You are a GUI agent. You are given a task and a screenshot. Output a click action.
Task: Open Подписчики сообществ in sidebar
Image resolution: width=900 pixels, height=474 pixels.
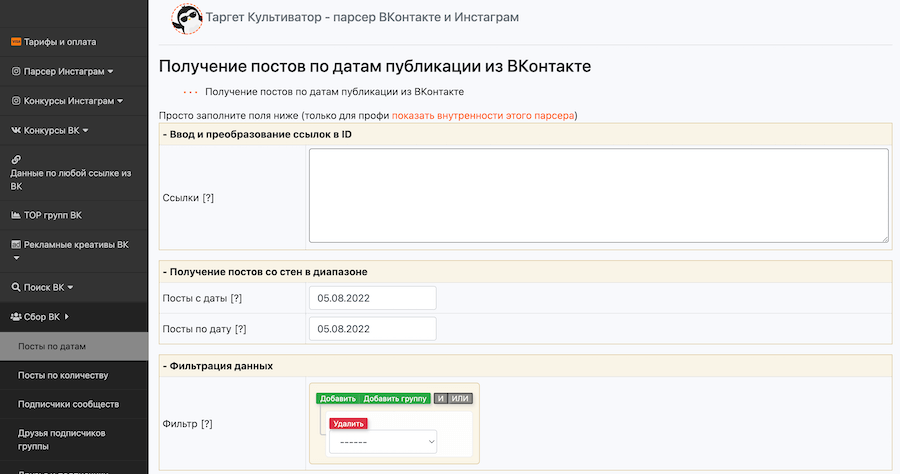[68, 404]
